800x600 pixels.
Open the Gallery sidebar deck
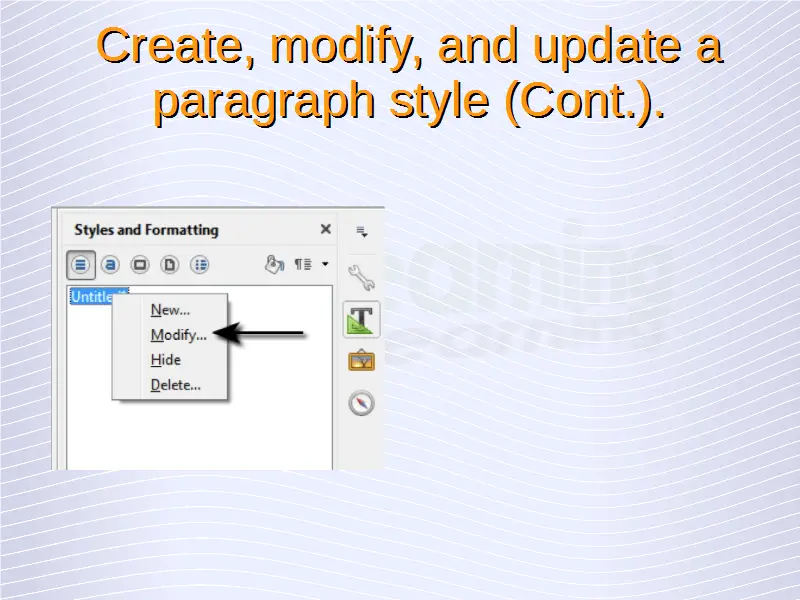click(361, 361)
